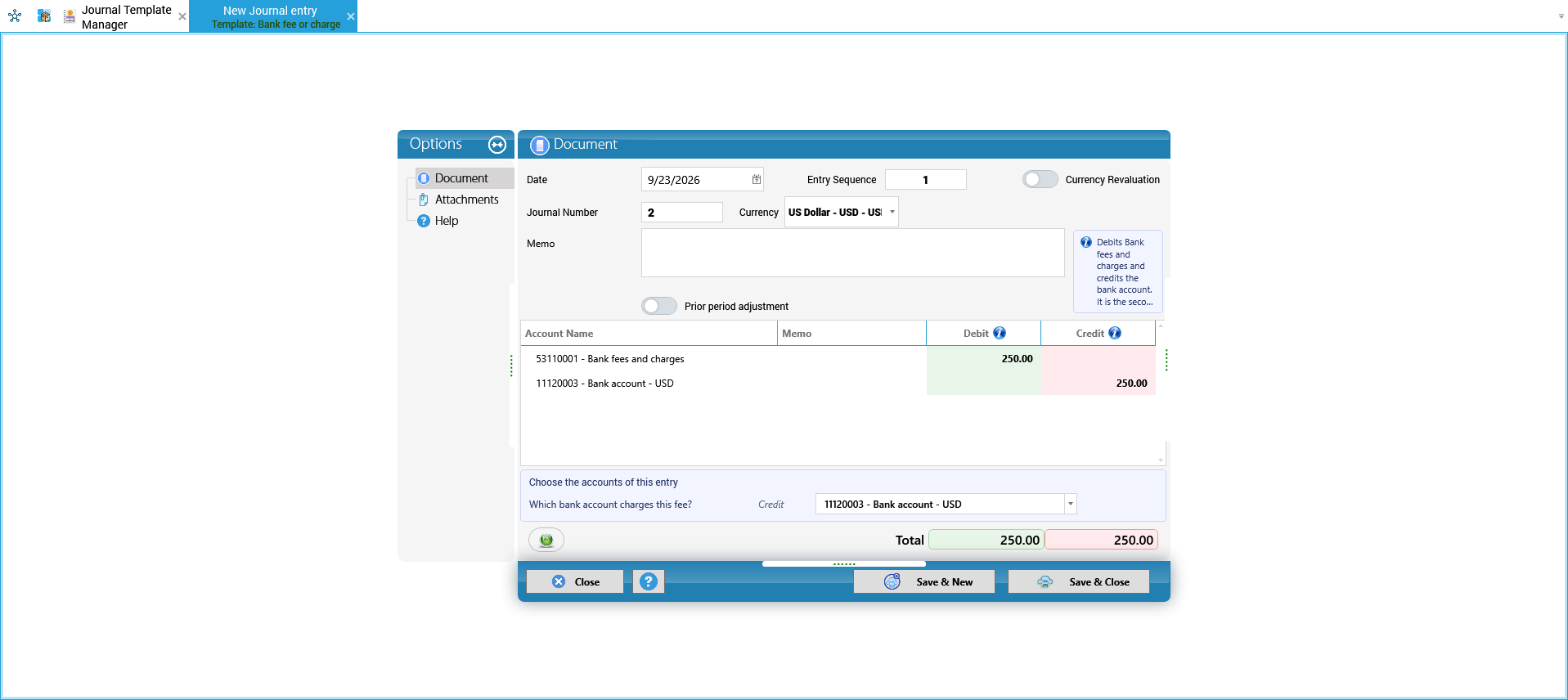This screenshot has height=700, width=1568.
Task: Select the New Journal entry tab
Action: [273, 16]
